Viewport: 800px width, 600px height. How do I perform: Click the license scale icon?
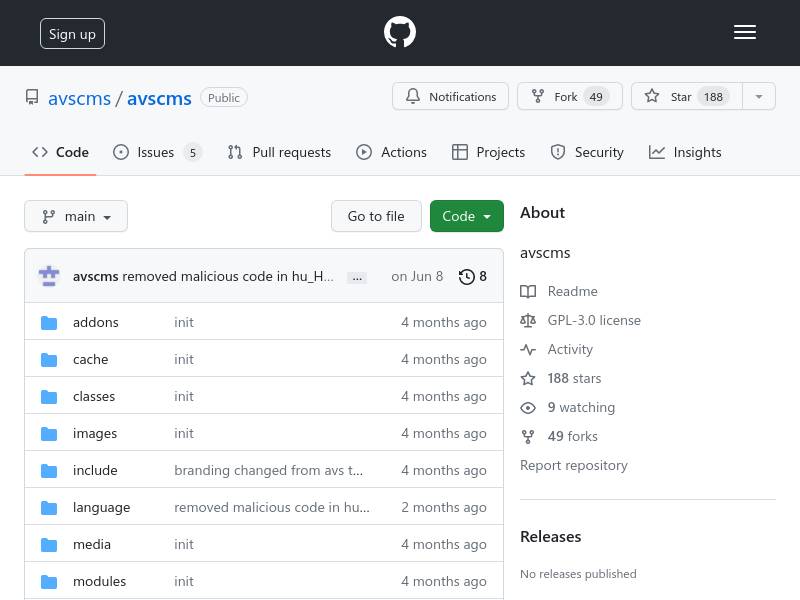(528, 320)
